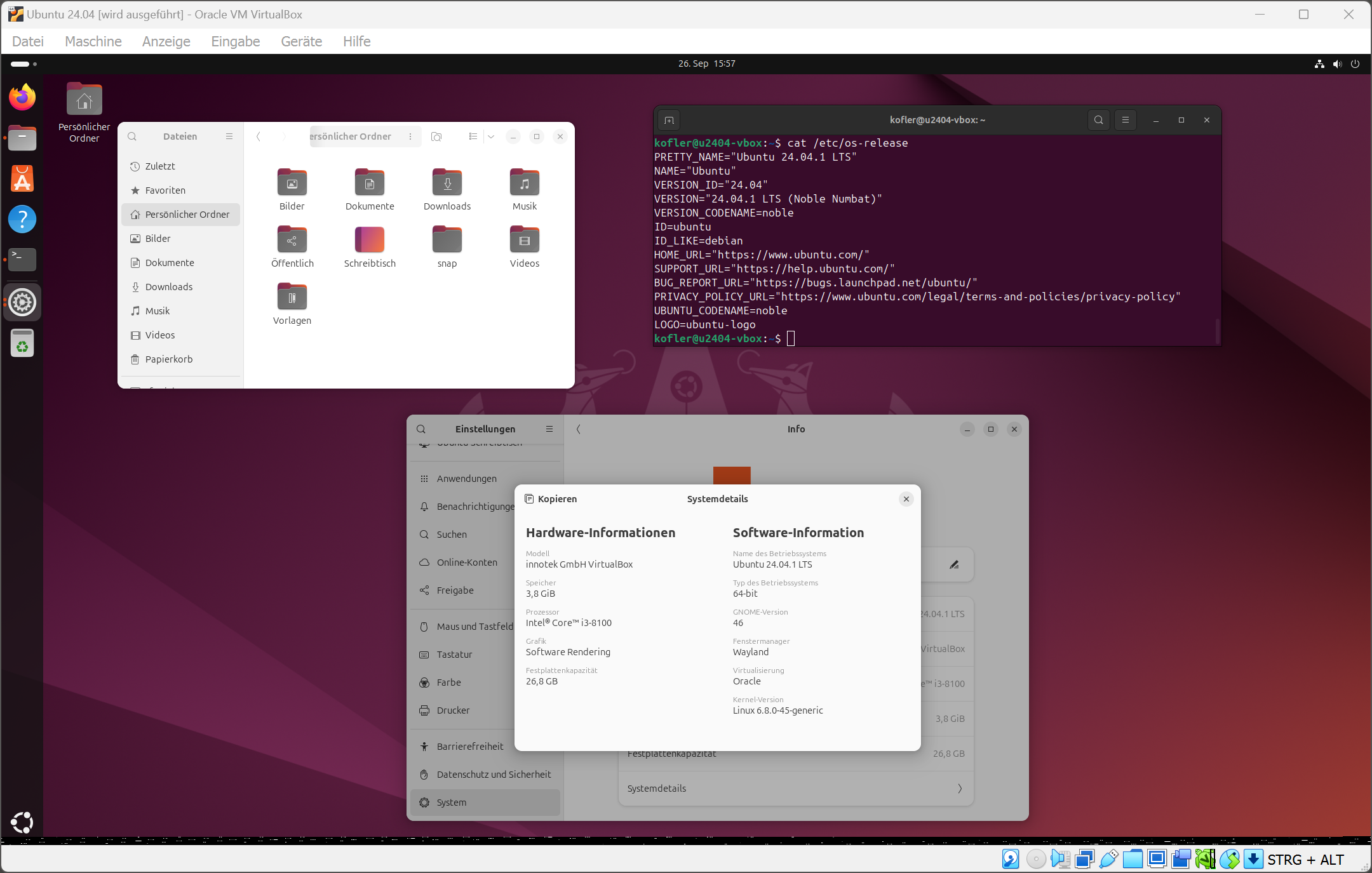Open VirtualBox Datei menu

[28, 41]
